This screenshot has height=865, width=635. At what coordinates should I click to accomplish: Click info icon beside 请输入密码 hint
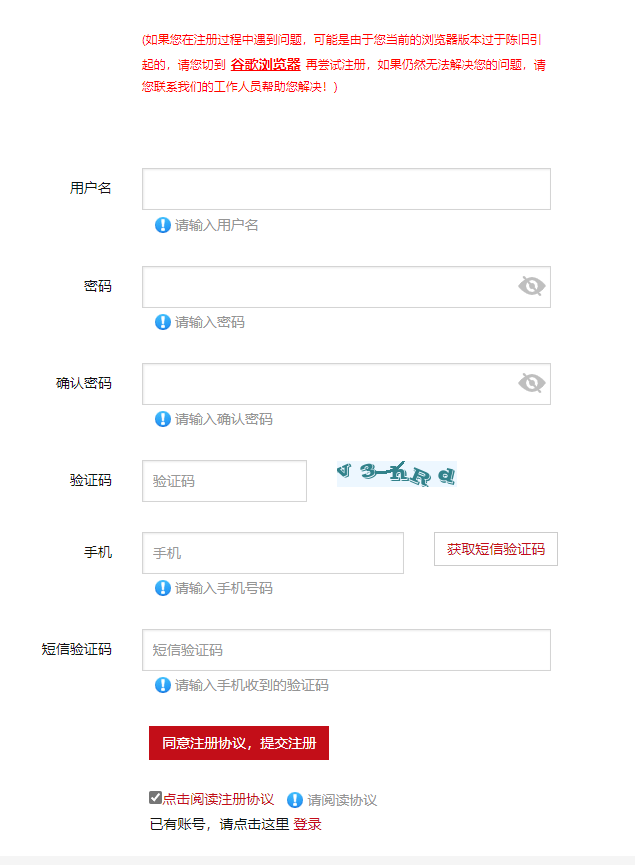click(162, 322)
